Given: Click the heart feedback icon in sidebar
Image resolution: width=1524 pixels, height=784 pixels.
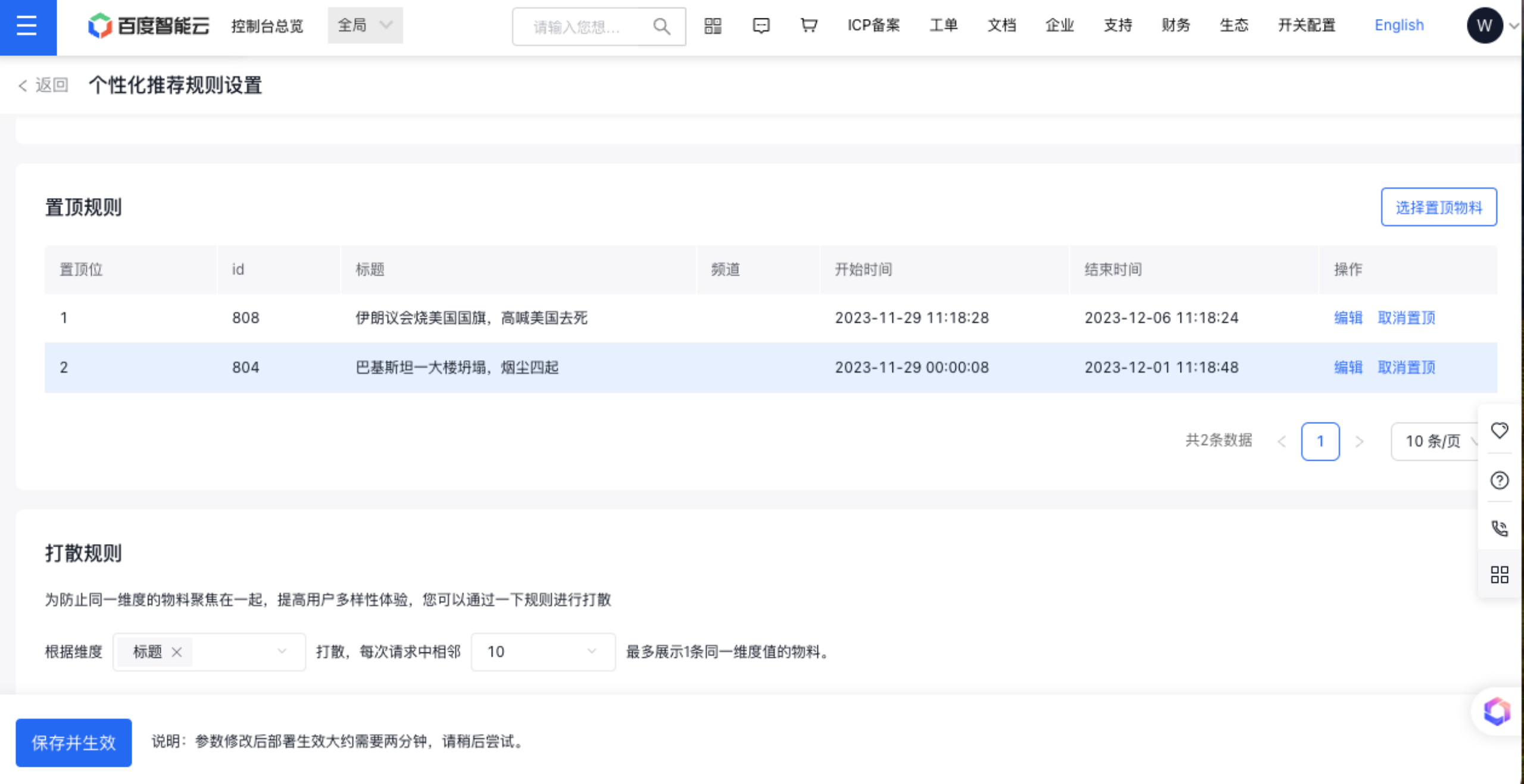Looking at the screenshot, I should point(1499,430).
